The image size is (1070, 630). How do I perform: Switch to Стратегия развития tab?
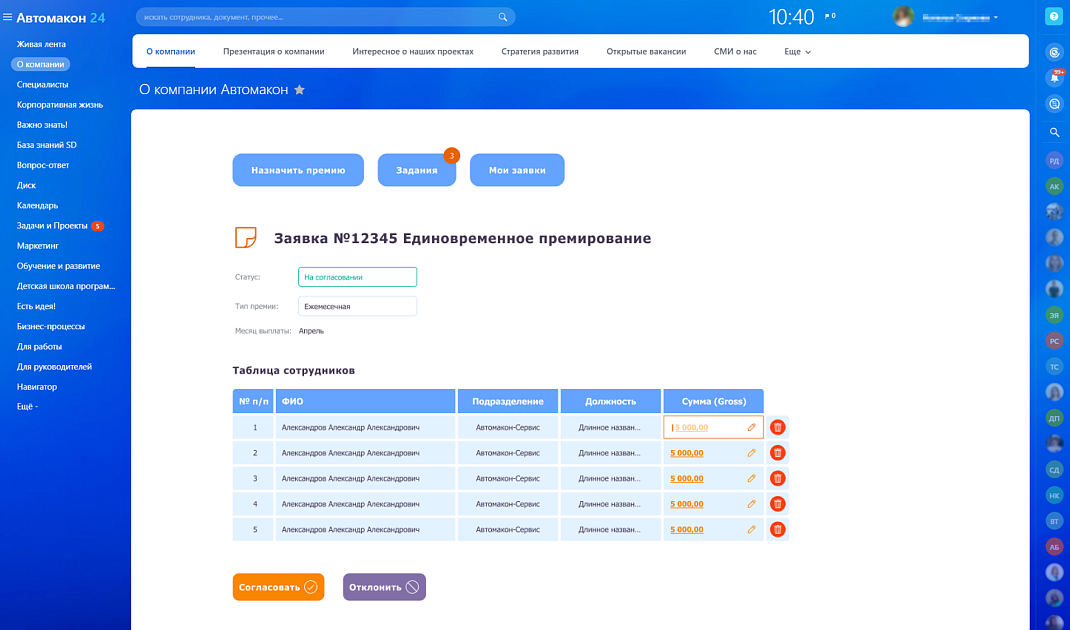pyautogui.click(x=540, y=51)
